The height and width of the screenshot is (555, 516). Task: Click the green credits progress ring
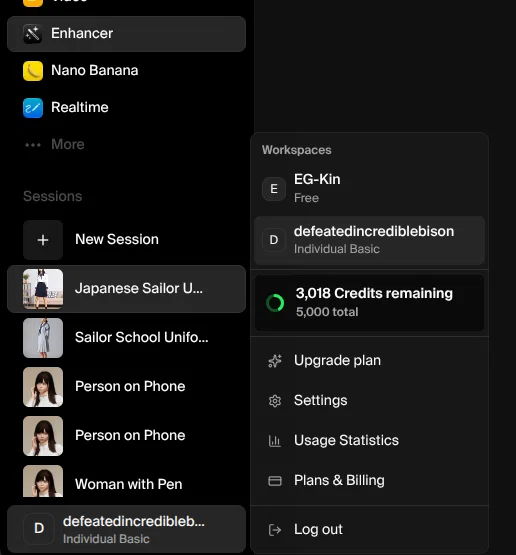(275, 303)
